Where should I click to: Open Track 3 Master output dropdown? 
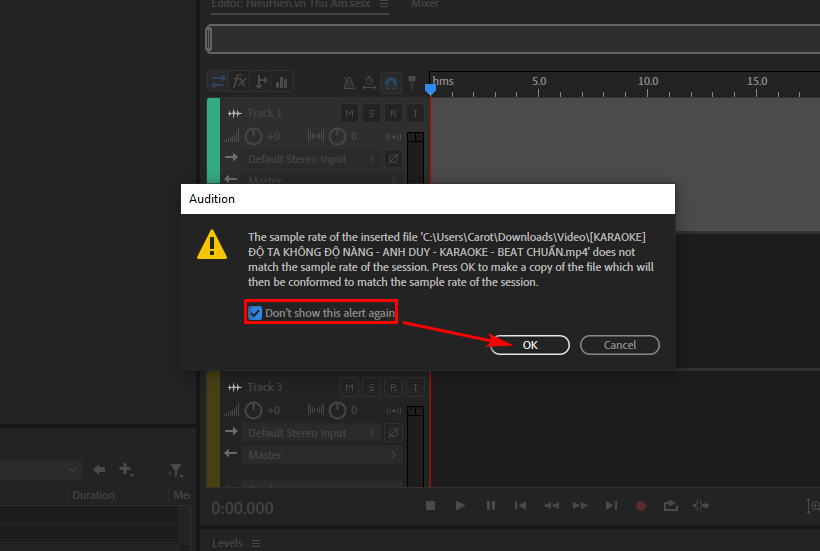pos(311,455)
